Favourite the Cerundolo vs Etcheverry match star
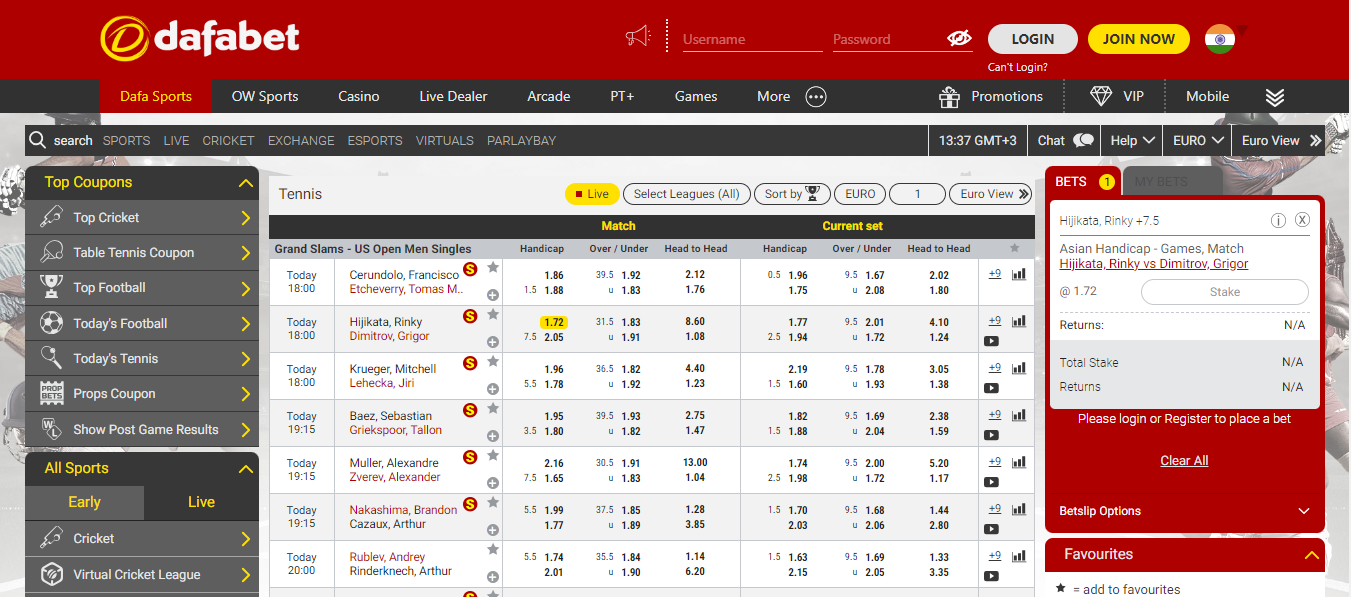The image size is (1351, 597). [493, 267]
